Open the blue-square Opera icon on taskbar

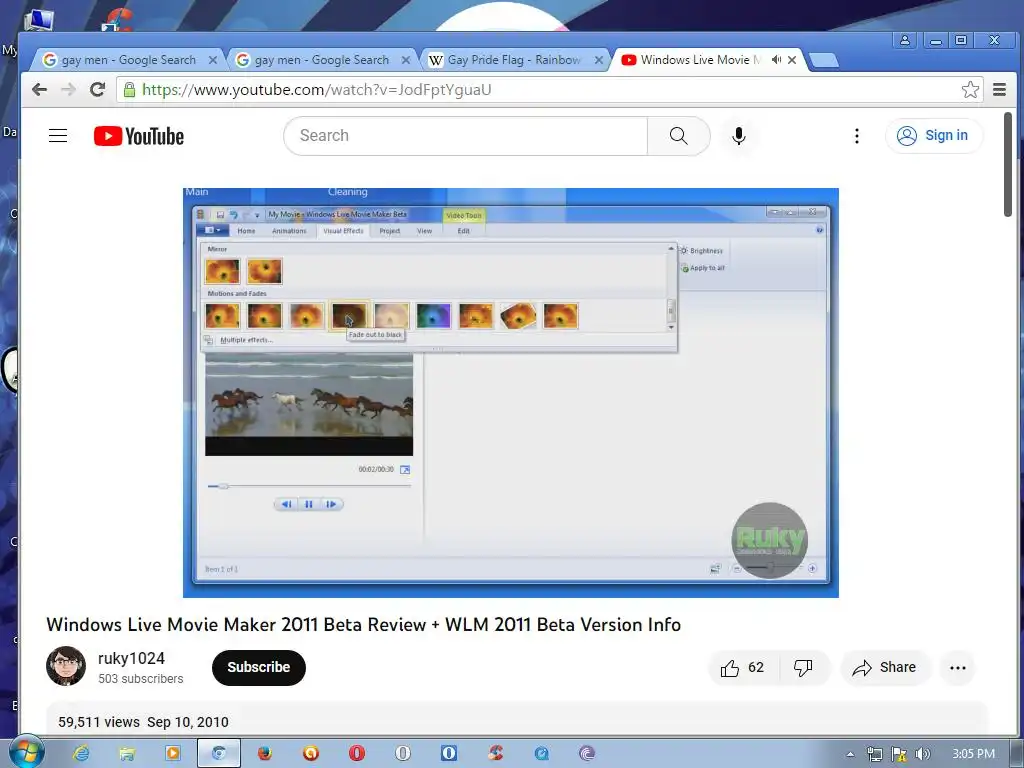coord(449,754)
